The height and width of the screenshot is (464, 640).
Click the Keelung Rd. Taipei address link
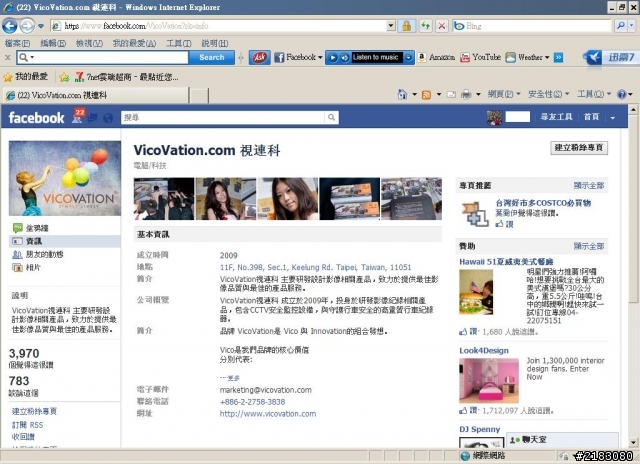tap(316, 267)
